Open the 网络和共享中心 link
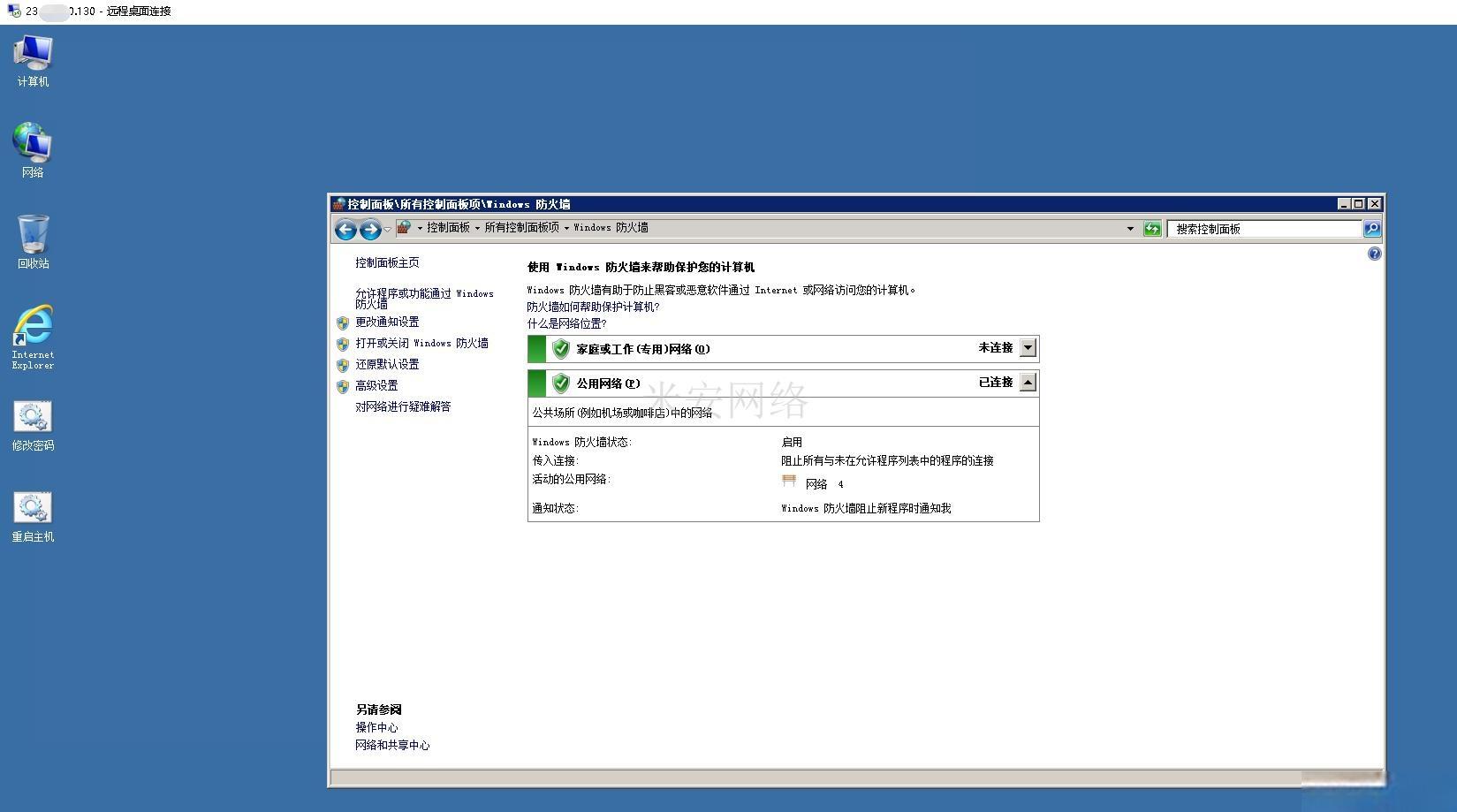The height and width of the screenshot is (812, 1457). pos(392,746)
